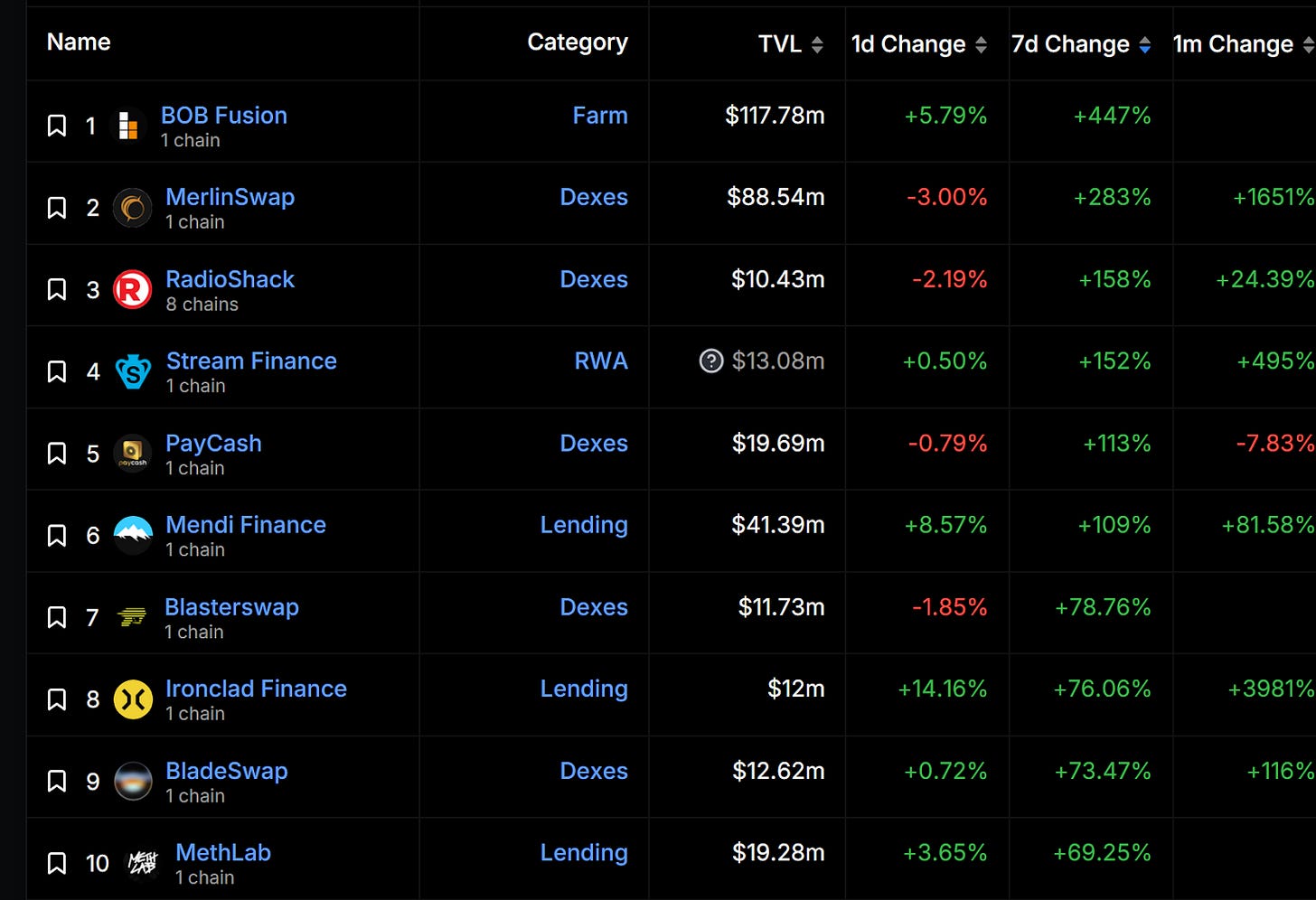Click the $12m TVL value
1316x900 pixels.
click(x=796, y=689)
